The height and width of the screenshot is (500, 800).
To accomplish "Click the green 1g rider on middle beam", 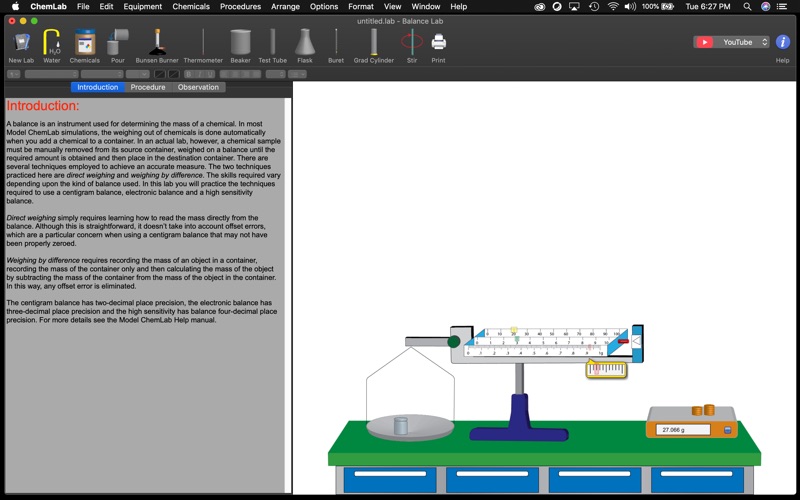I will [517, 339].
